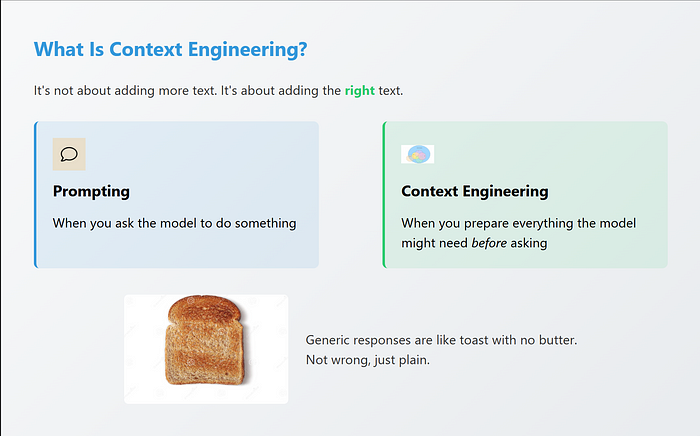Click the word 'asking' in the green card
This screenshot has width=700, height=436.
click(529, 243)
